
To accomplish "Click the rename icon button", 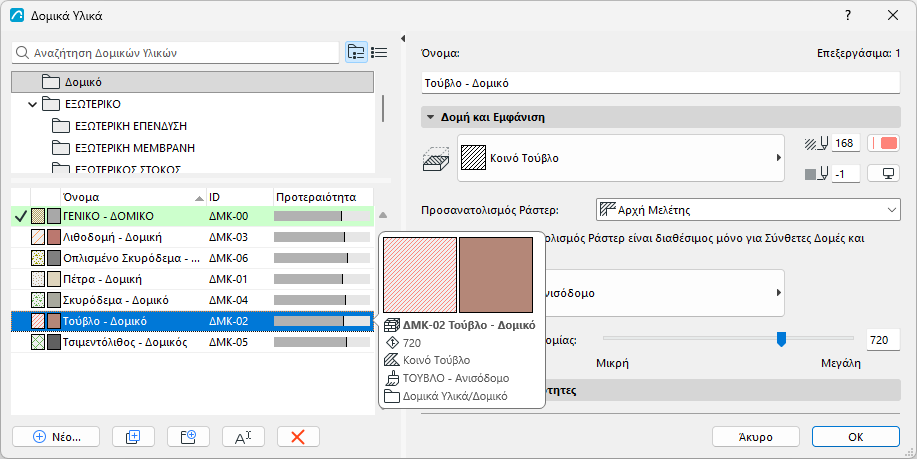I will 243,437.
